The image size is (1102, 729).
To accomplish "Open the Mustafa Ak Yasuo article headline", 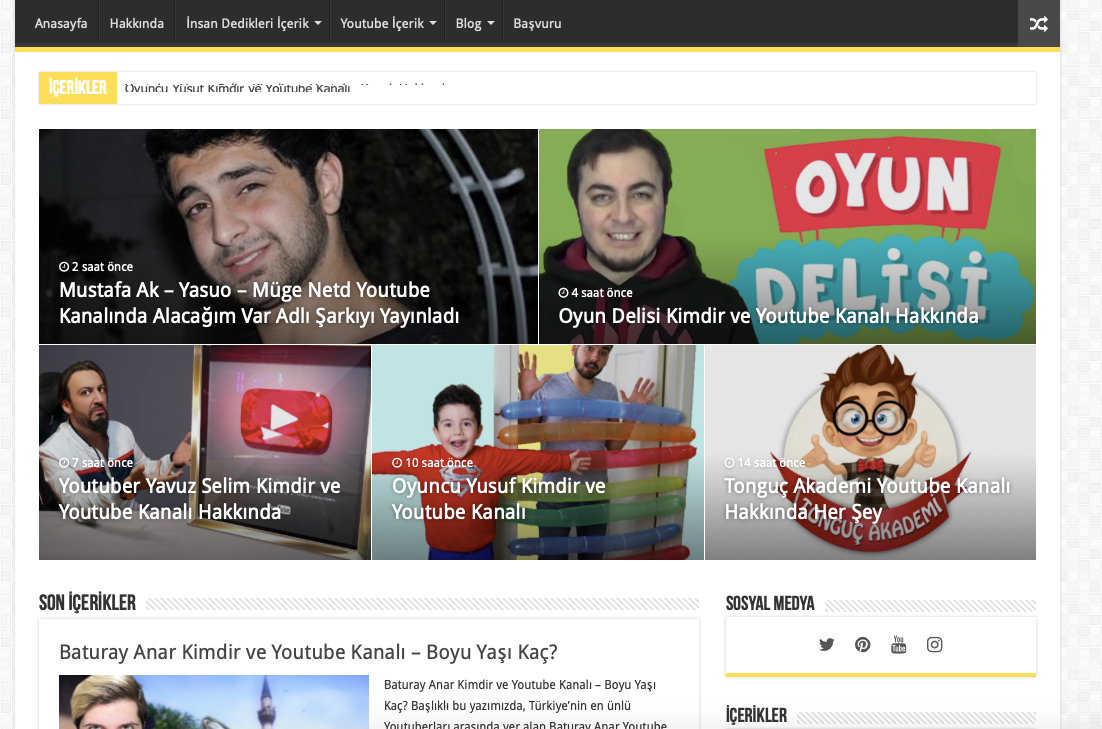I will [259, 303].
